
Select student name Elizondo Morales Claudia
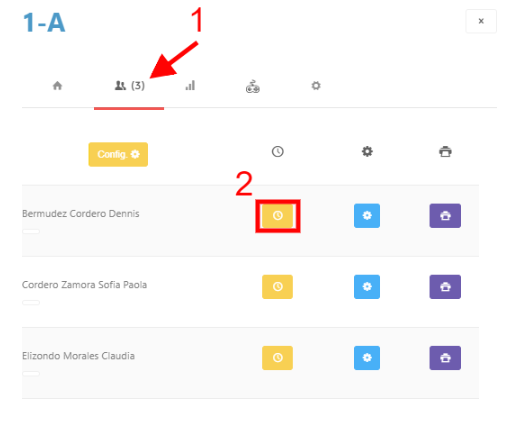click(78, 356)
